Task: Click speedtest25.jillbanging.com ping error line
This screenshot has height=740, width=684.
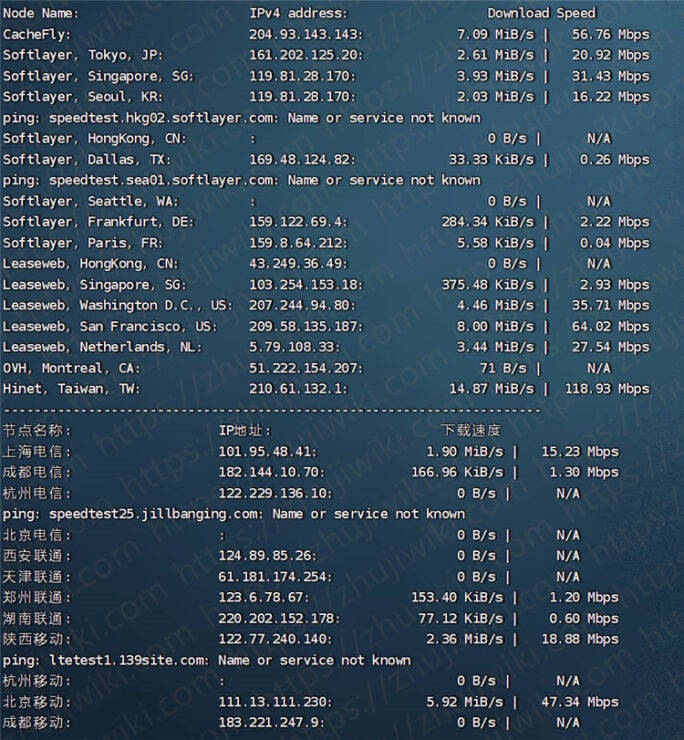Action: pos(234,514)
